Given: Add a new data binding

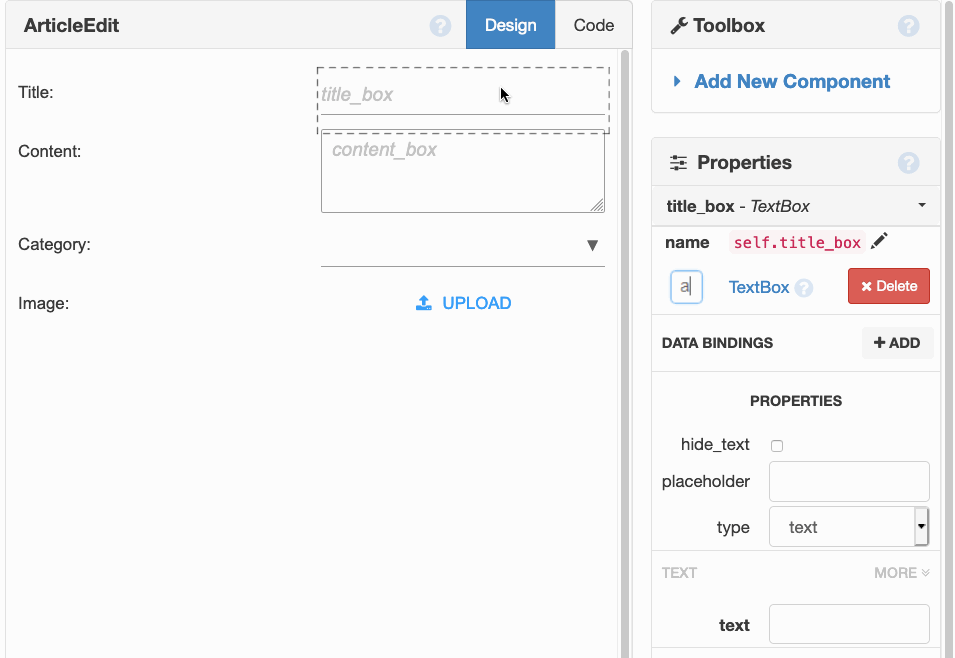Looking at the screenshot, I should pos(897,343).
